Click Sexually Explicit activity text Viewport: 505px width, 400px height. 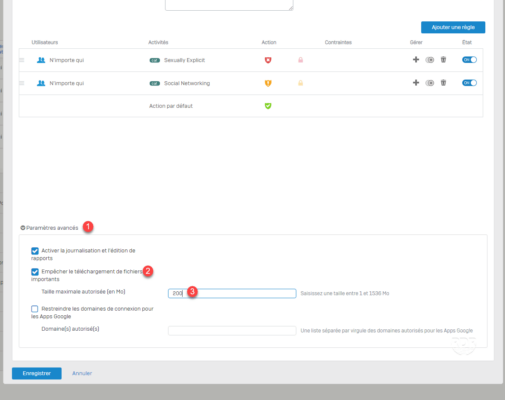click(x=184, y=60)
